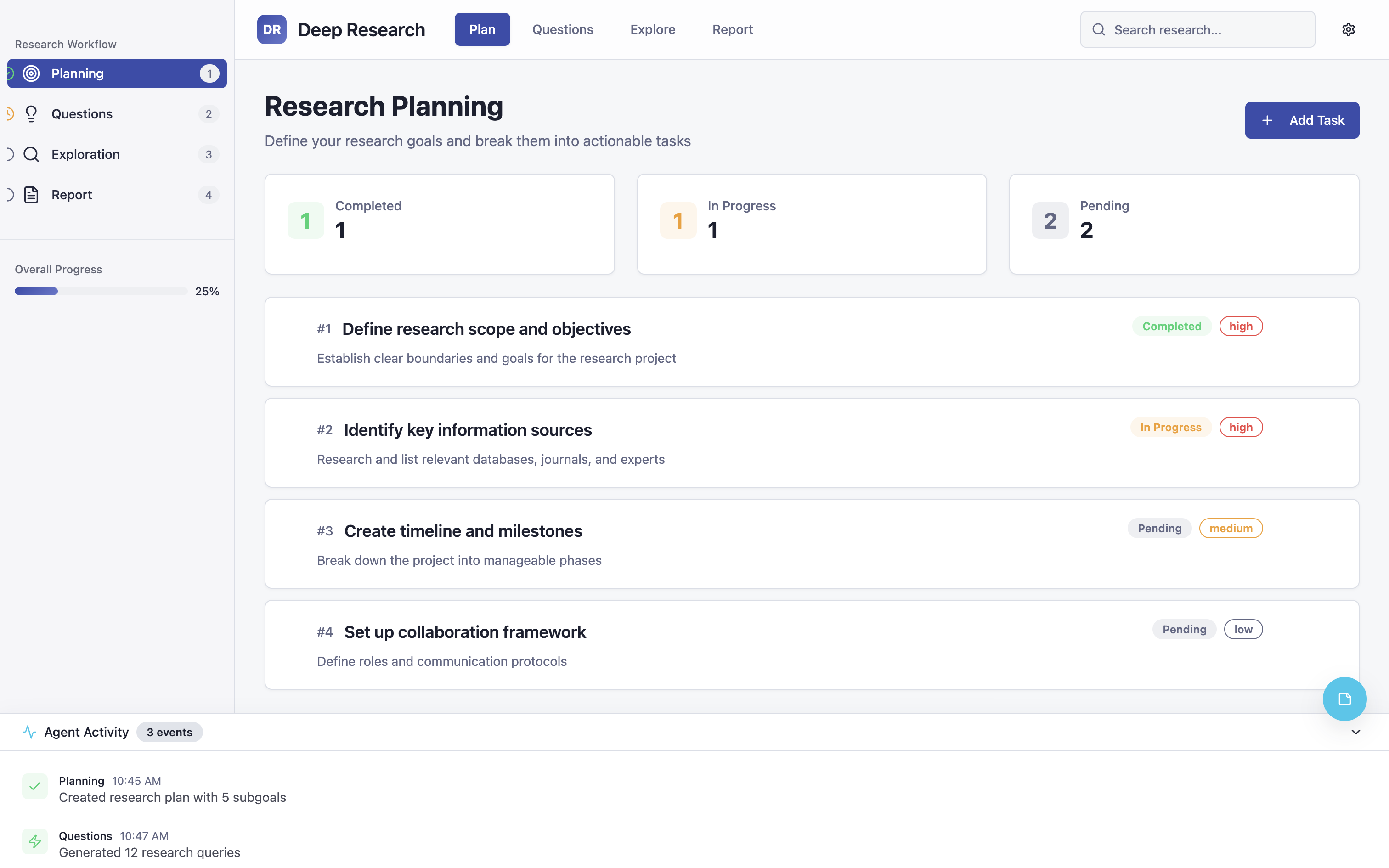Click Planning step count badge 1

[x=209, y=73]
